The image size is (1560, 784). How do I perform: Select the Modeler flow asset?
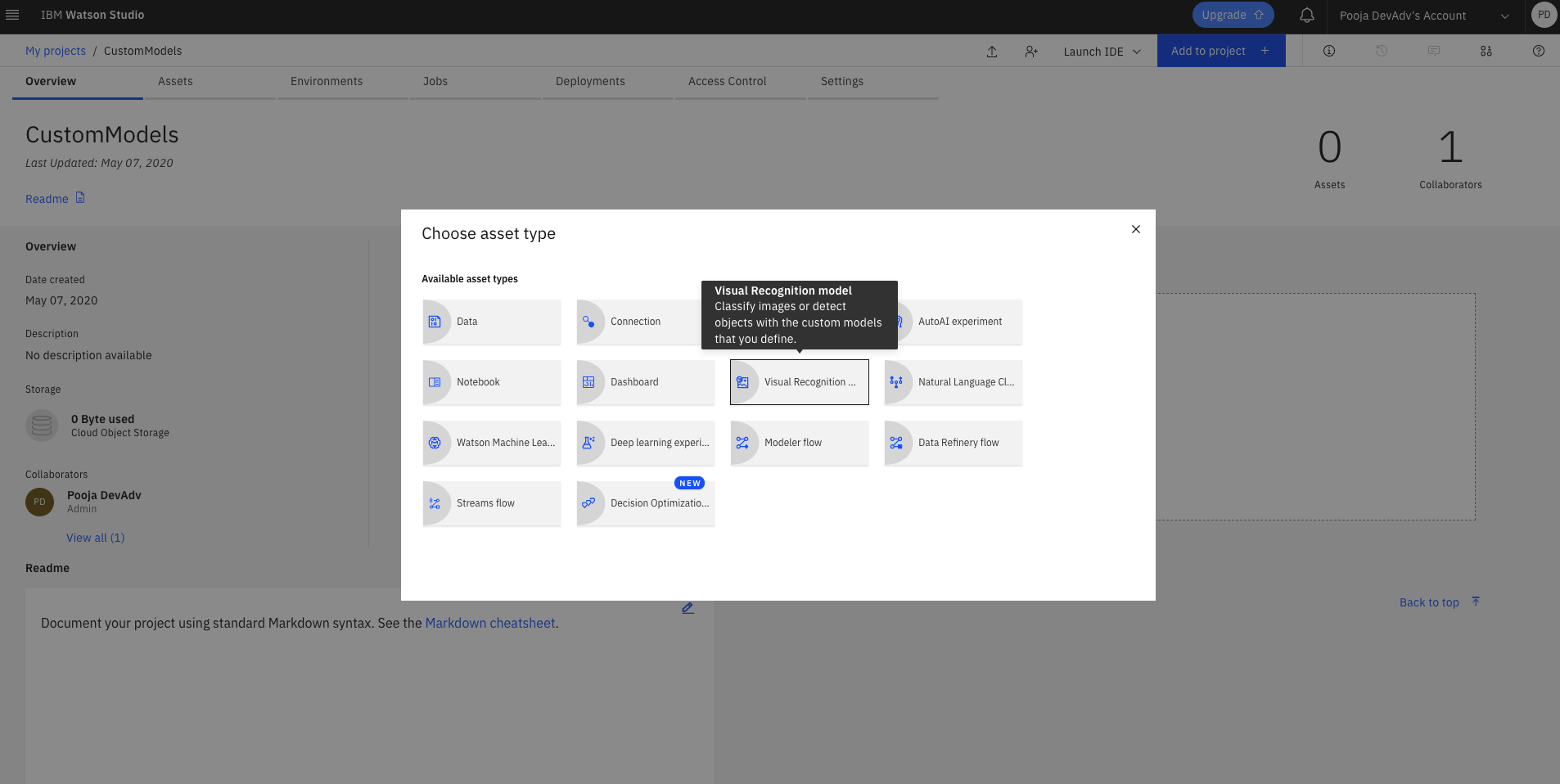point(800,443)
